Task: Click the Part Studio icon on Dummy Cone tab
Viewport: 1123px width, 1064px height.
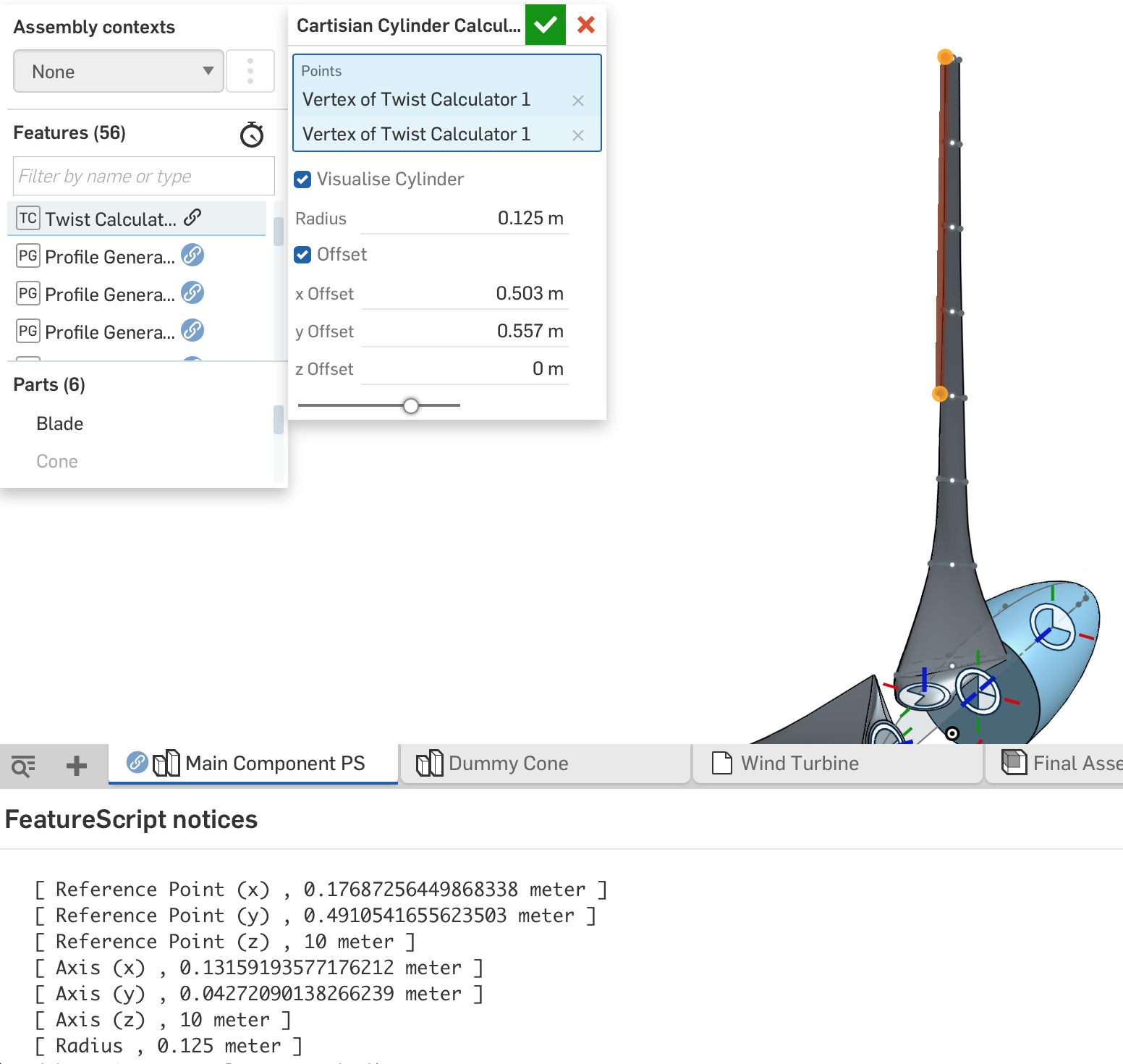Action: (x=430, y=763)
